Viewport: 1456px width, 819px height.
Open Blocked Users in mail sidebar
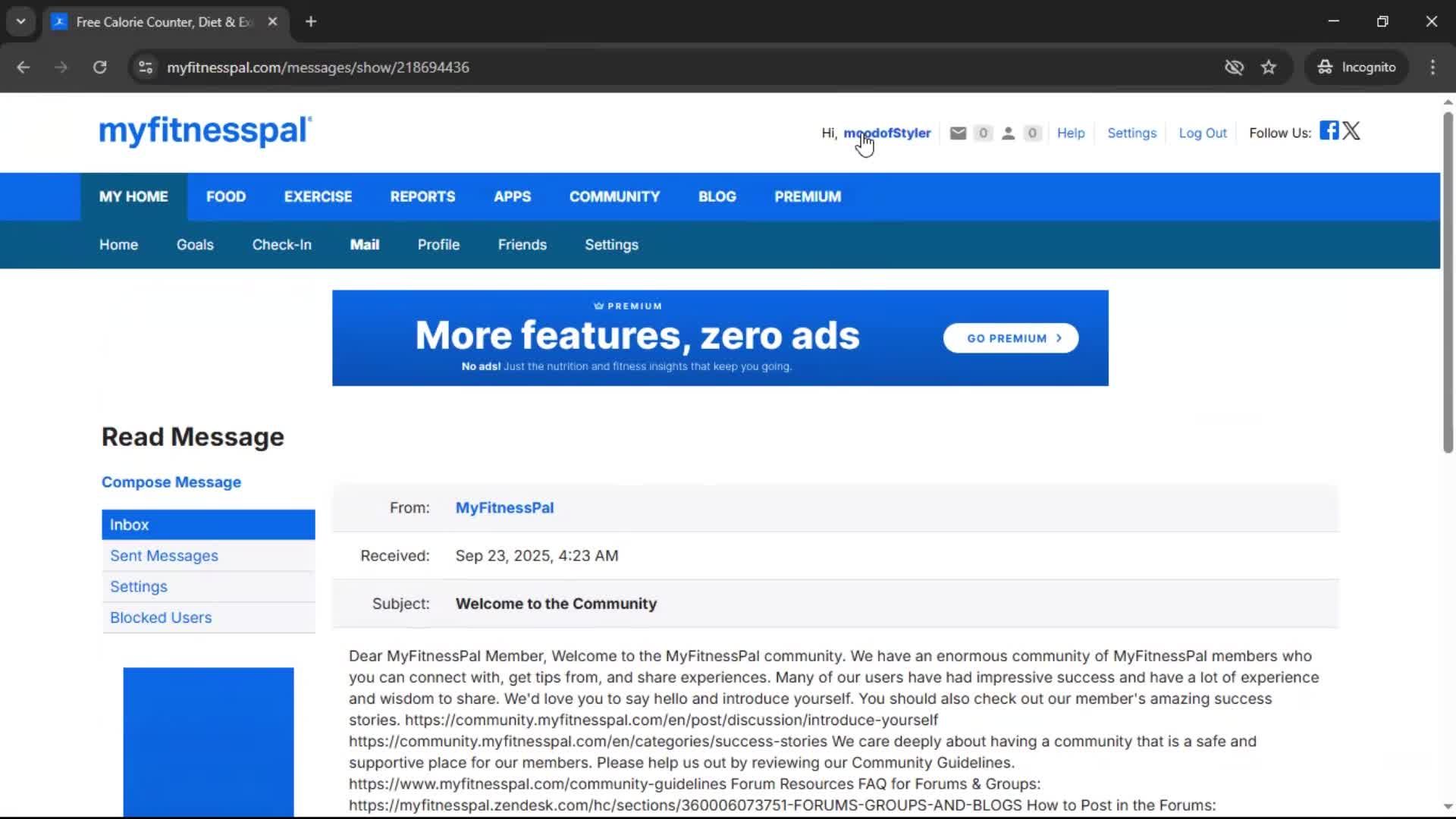[209, 618]
